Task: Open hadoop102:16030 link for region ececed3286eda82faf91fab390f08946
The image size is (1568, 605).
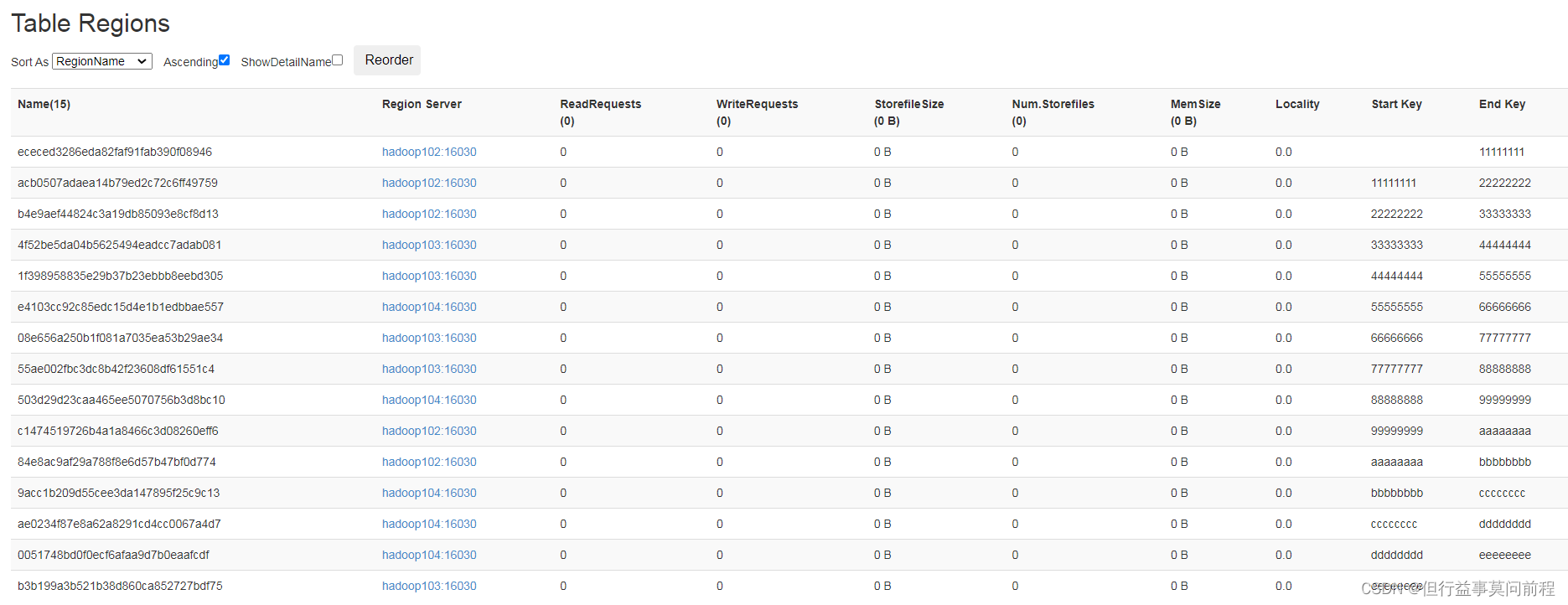Action: 429,152
